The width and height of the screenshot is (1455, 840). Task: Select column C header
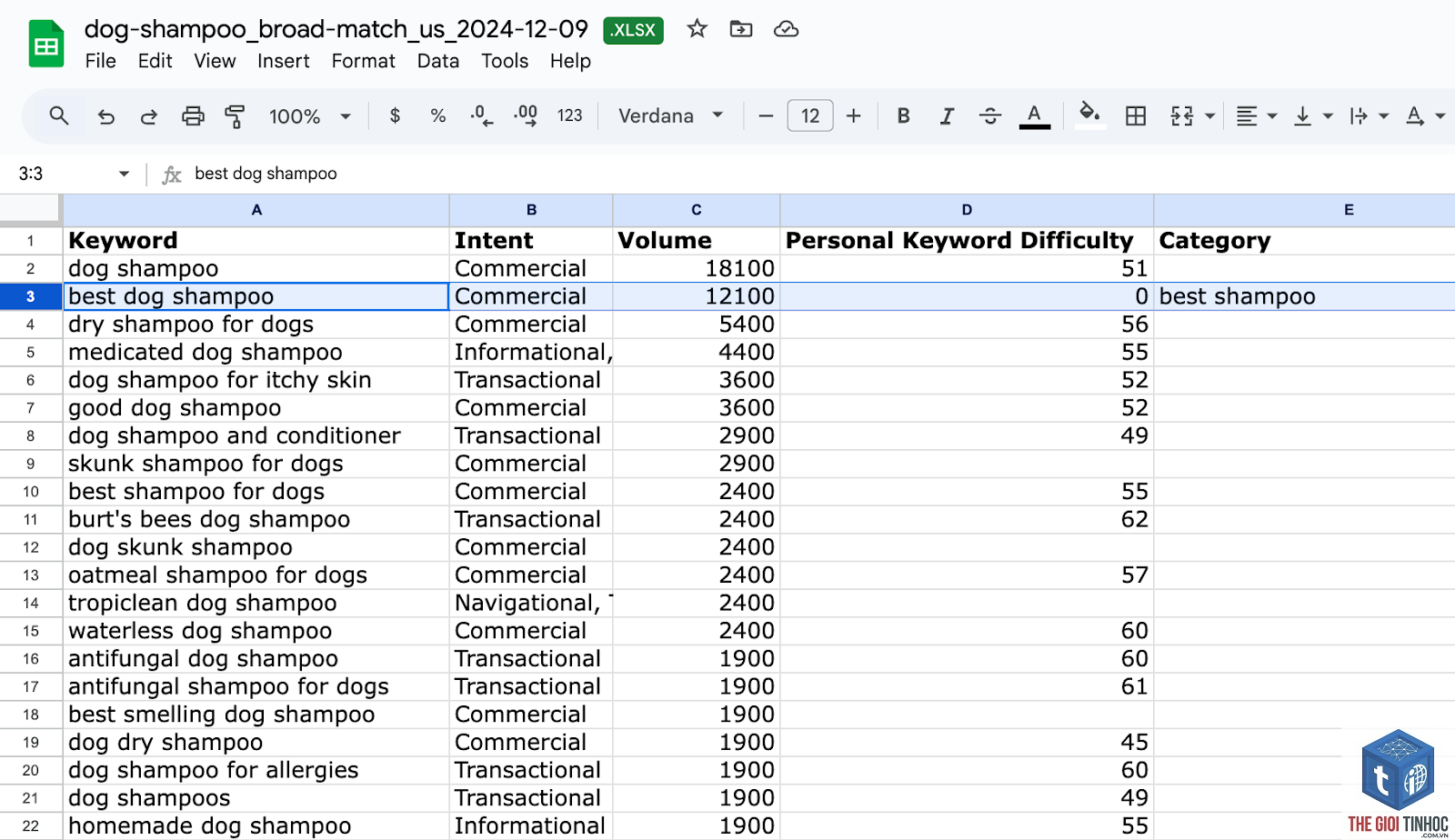(x=697, y=210)
